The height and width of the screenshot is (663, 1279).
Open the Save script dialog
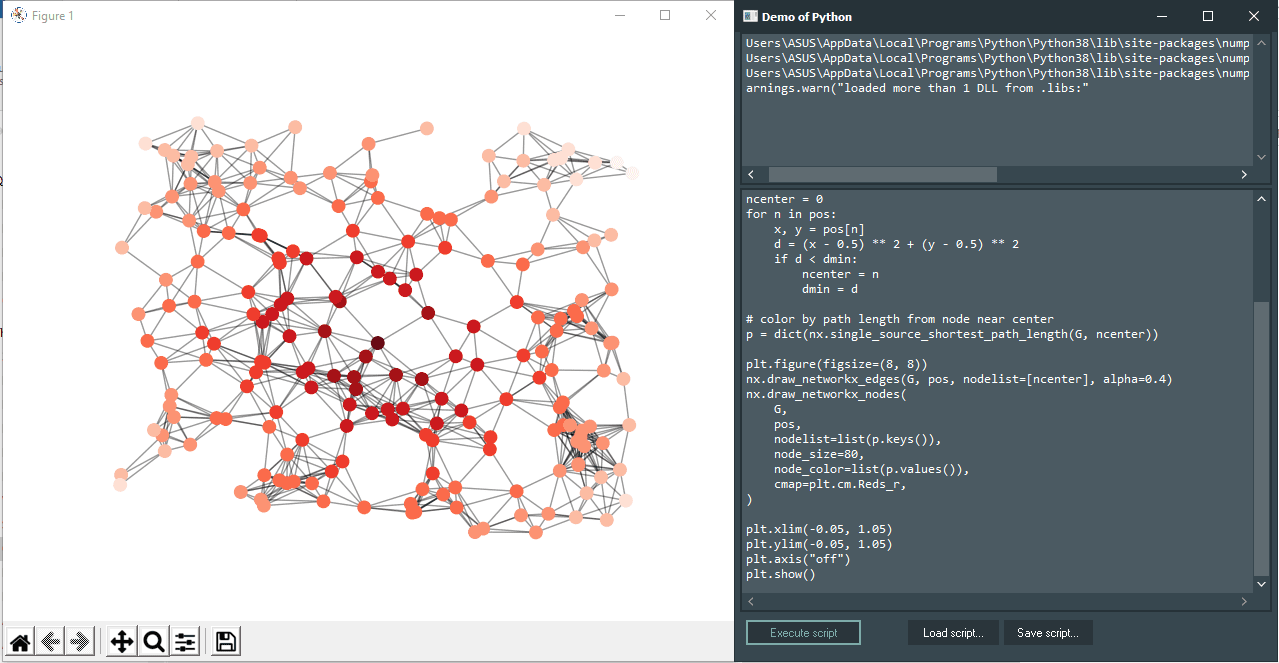coord(1047,632)
